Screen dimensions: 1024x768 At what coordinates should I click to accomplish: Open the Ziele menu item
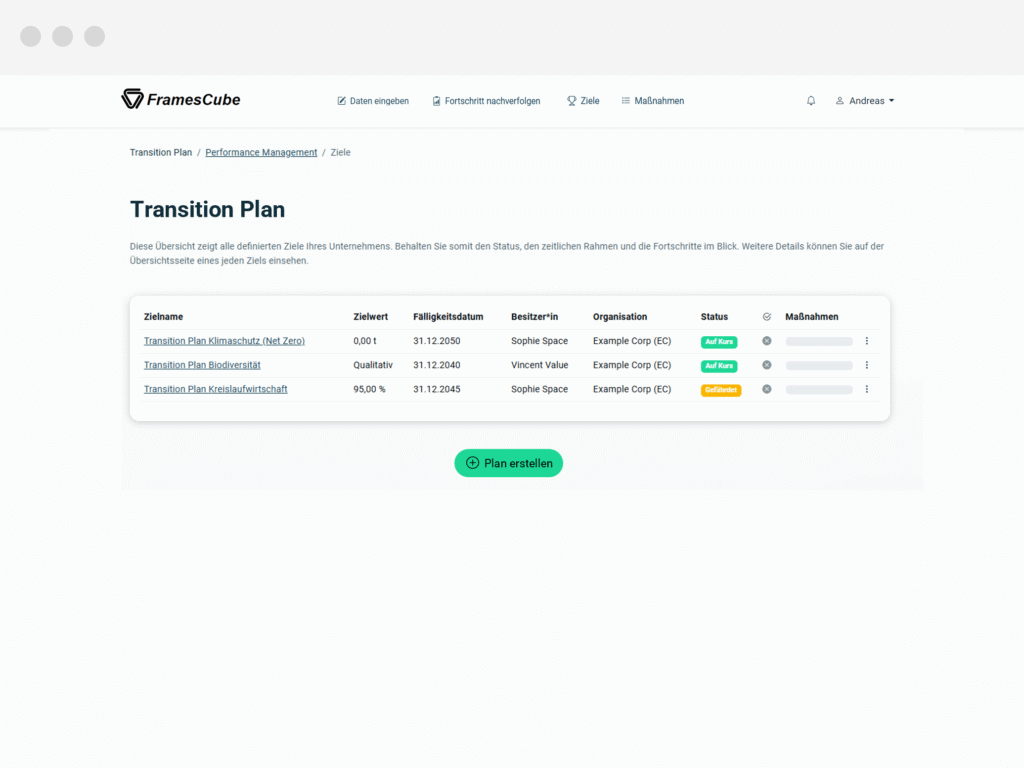click(x=583, y=101)
